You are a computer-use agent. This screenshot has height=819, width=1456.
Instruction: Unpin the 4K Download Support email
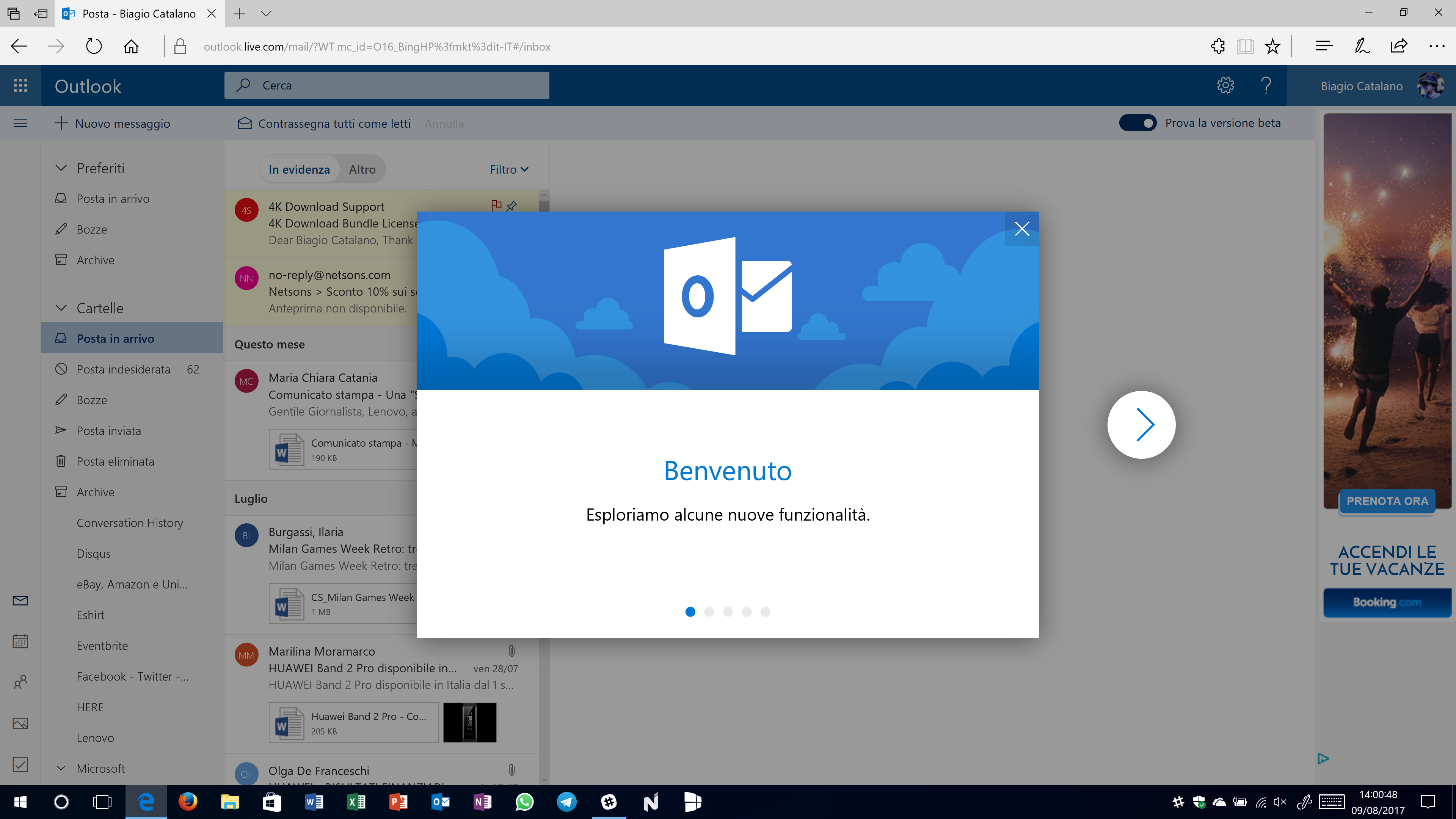[512, 206]
